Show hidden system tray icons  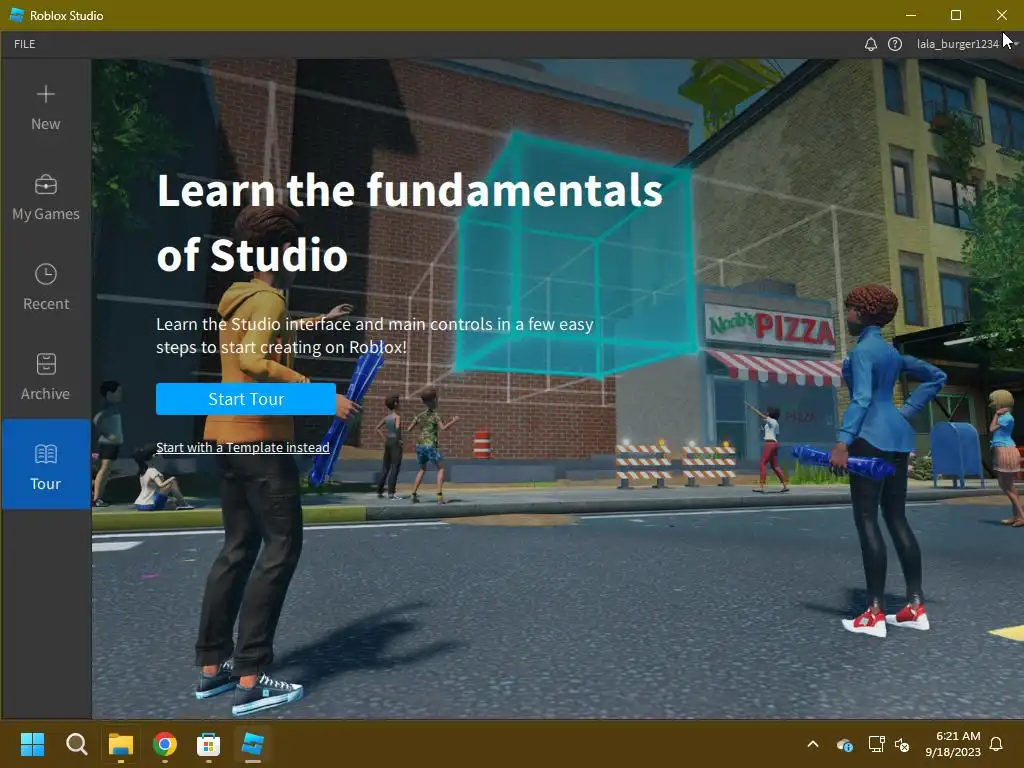pos(813,744)
